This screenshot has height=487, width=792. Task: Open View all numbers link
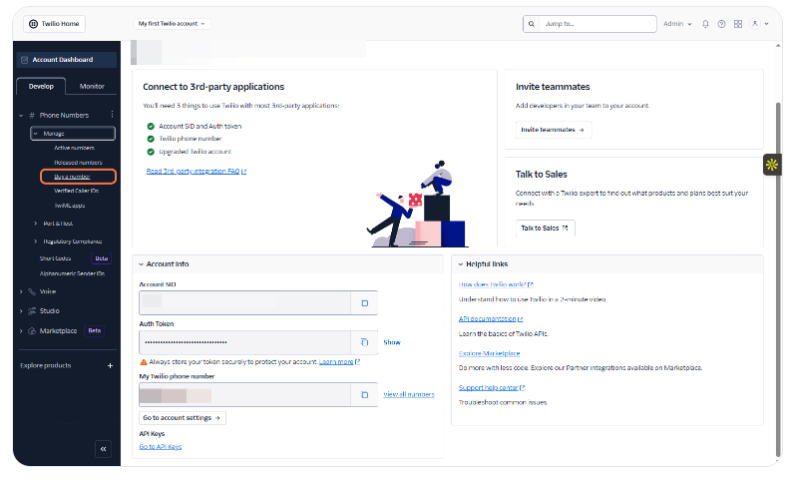pyautogui.click(x=409, y=395)
